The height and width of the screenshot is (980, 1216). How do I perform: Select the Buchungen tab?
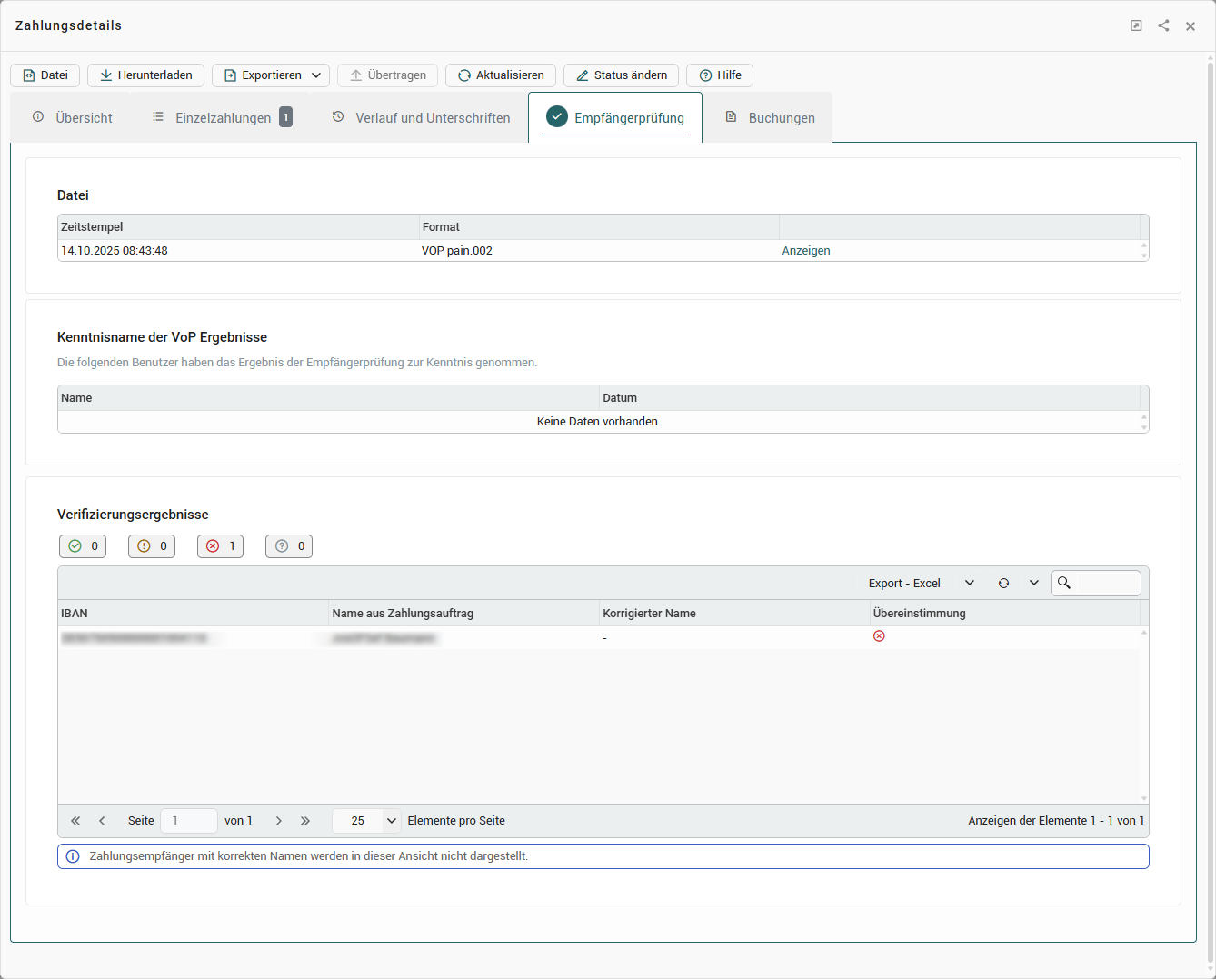pos(770,118)
